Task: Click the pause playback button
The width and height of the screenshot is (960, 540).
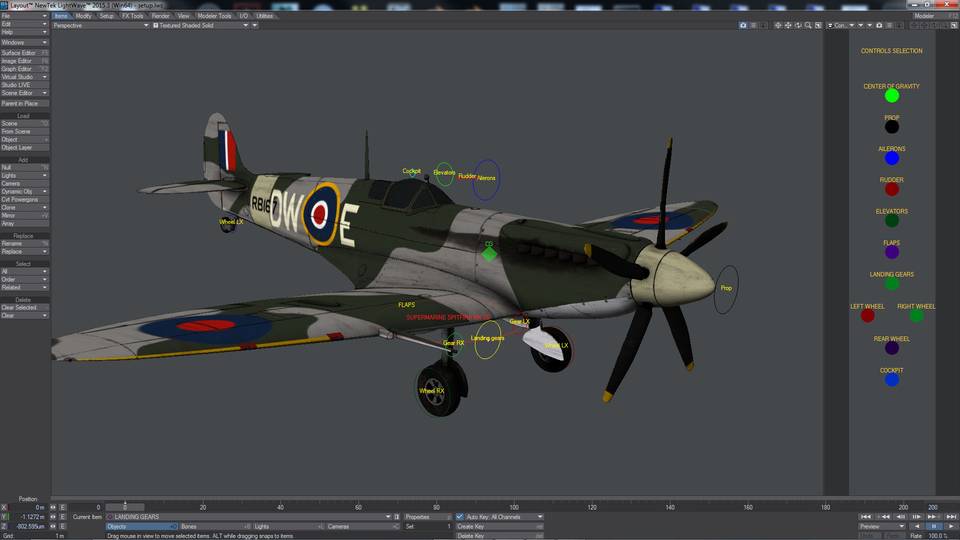Action: click(x=934, y=526)
